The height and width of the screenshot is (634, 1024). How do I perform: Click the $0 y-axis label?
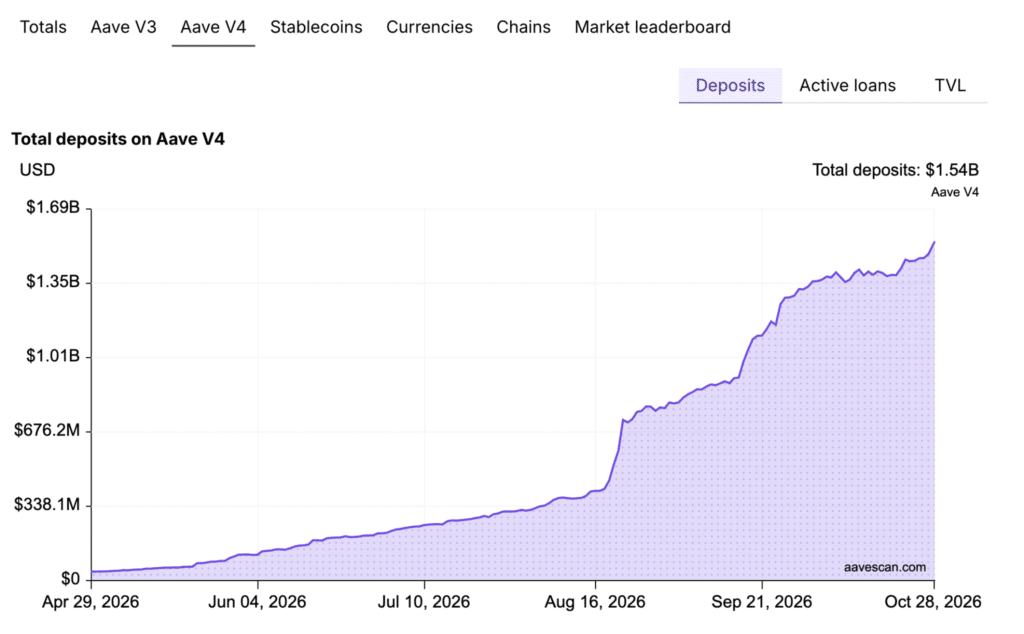[71, 579]
